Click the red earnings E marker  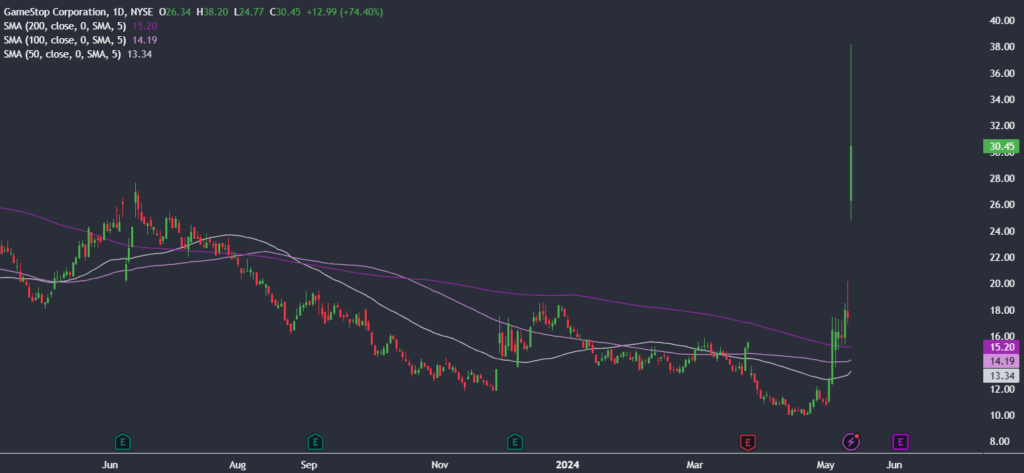746,442
